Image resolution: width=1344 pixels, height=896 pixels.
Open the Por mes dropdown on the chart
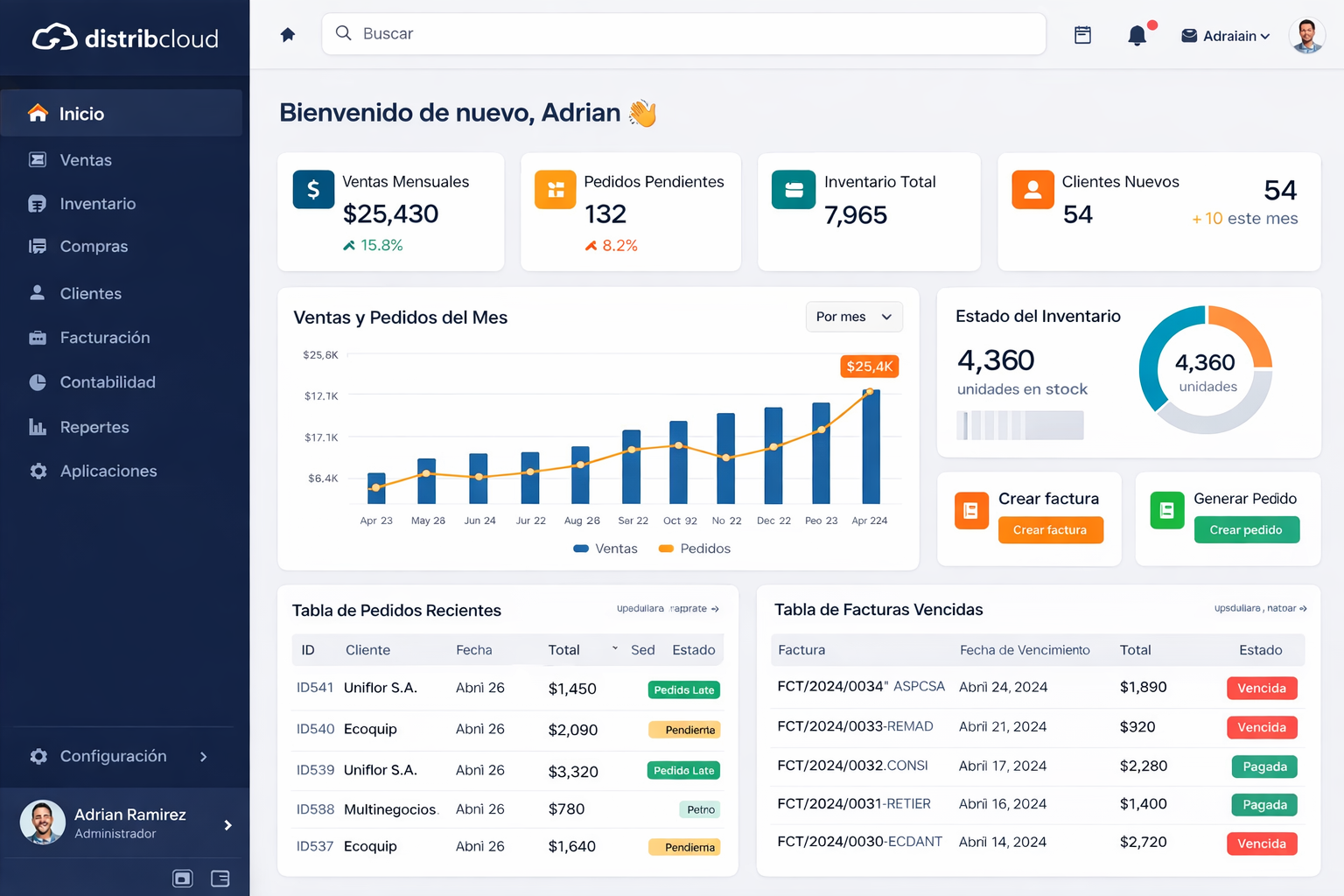[853, 317]
